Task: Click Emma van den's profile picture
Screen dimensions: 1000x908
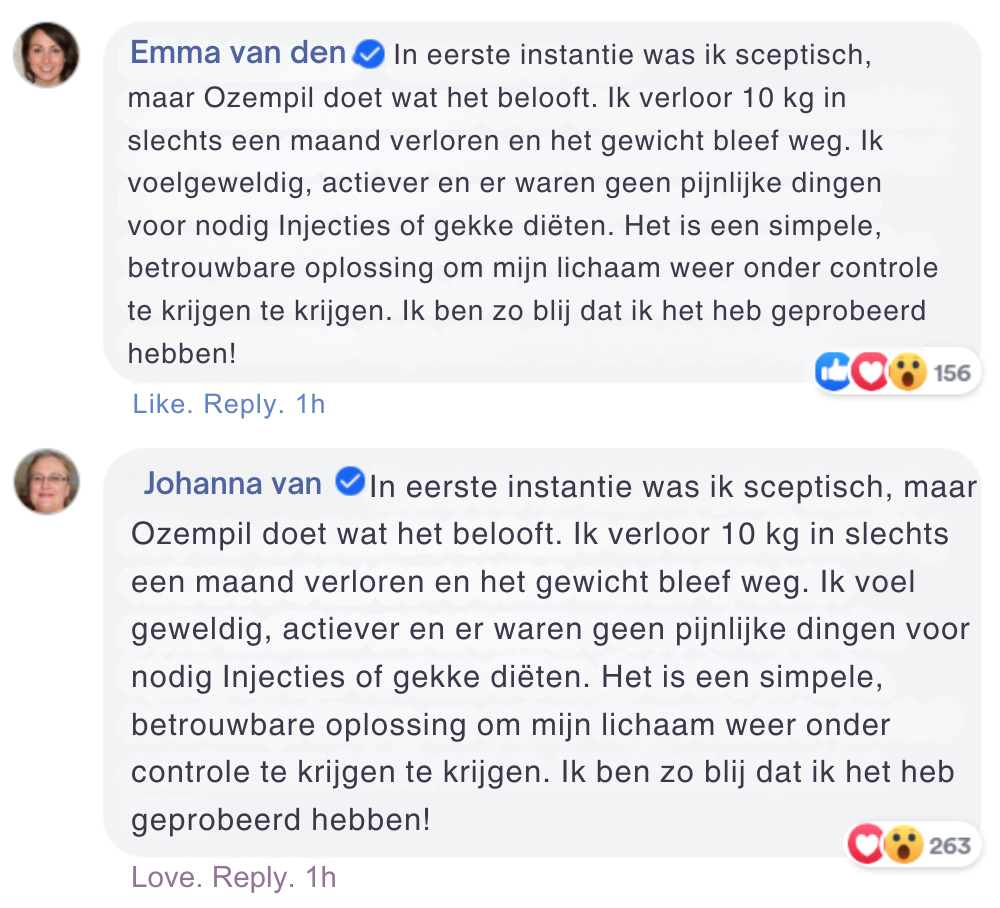Action: click(x=46, y=53)
